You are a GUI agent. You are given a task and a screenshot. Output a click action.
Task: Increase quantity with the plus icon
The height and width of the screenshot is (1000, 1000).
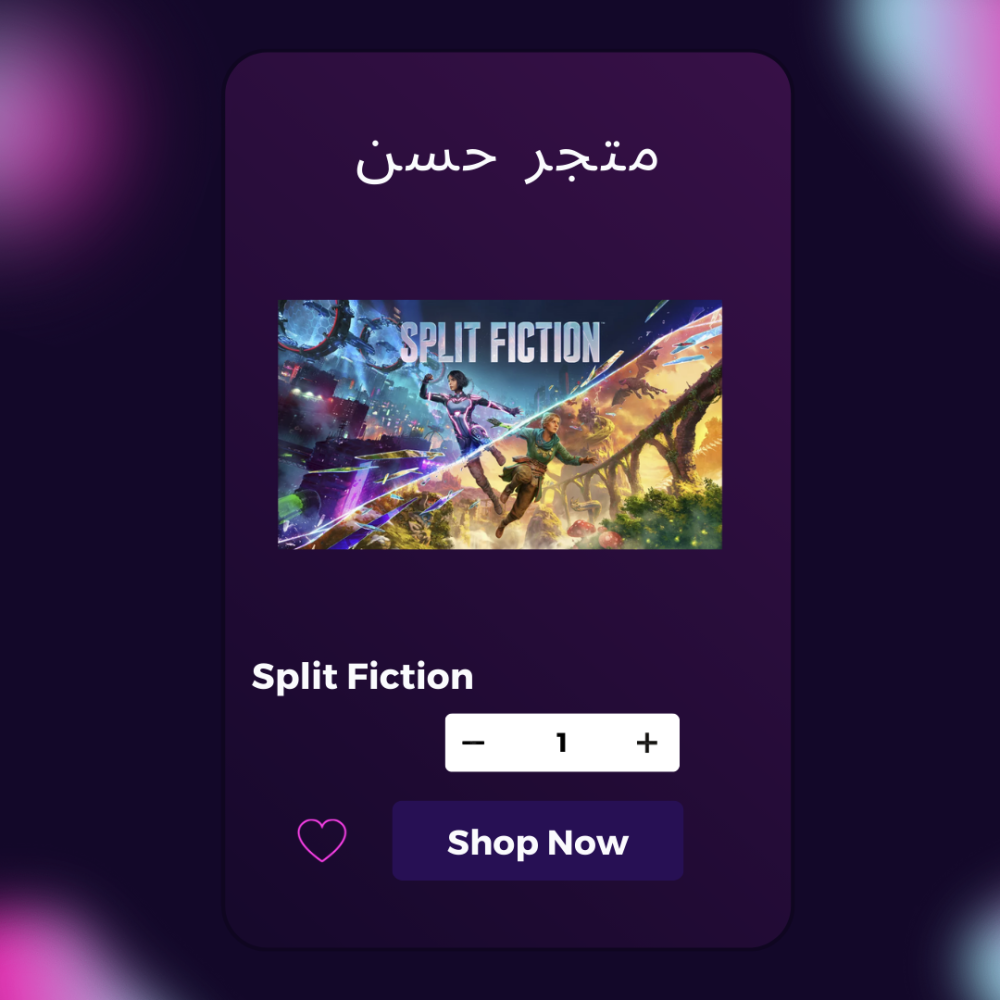coord(647,742)
